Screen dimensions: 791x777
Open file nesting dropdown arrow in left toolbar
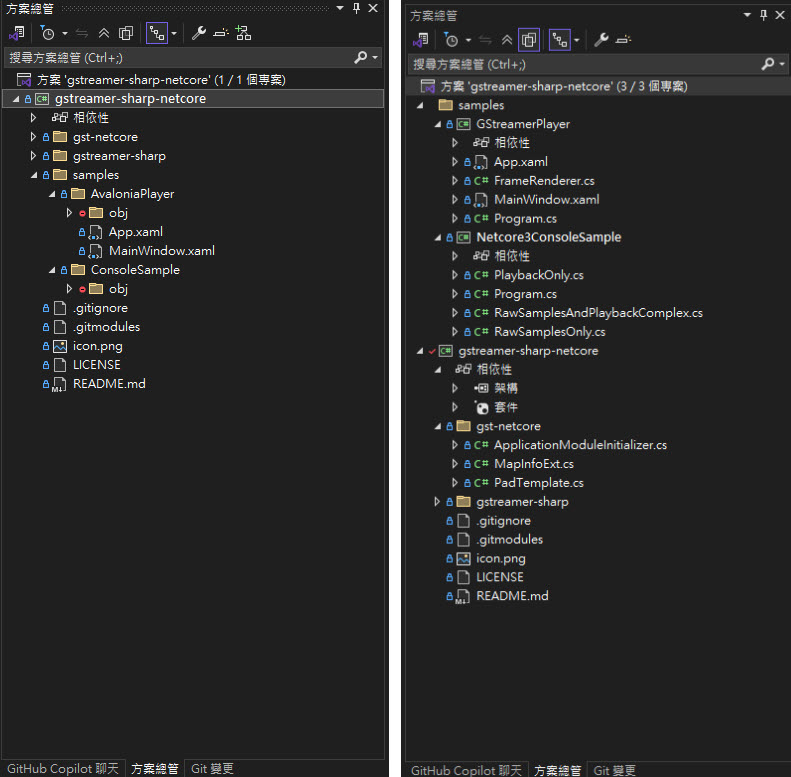(174, 33)
